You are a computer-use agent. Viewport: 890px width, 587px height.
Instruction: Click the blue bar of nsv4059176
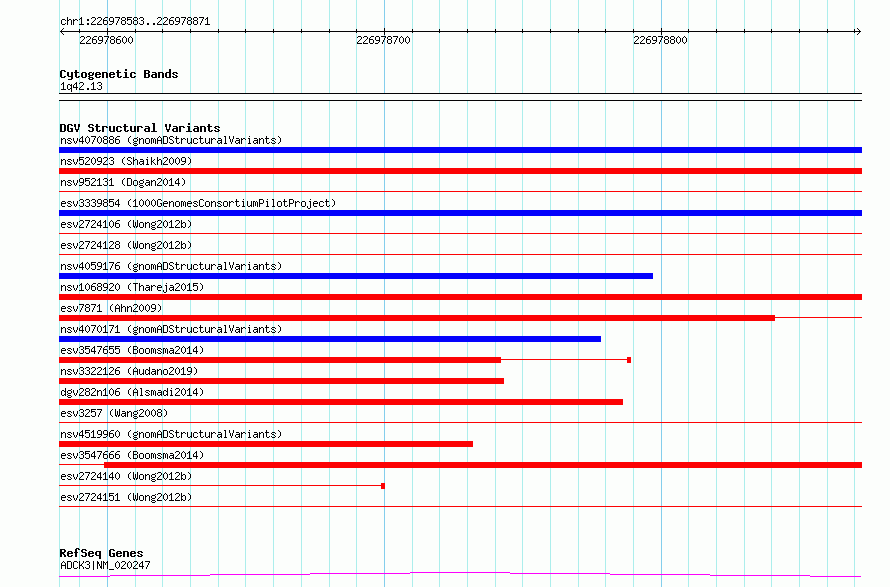356,276
